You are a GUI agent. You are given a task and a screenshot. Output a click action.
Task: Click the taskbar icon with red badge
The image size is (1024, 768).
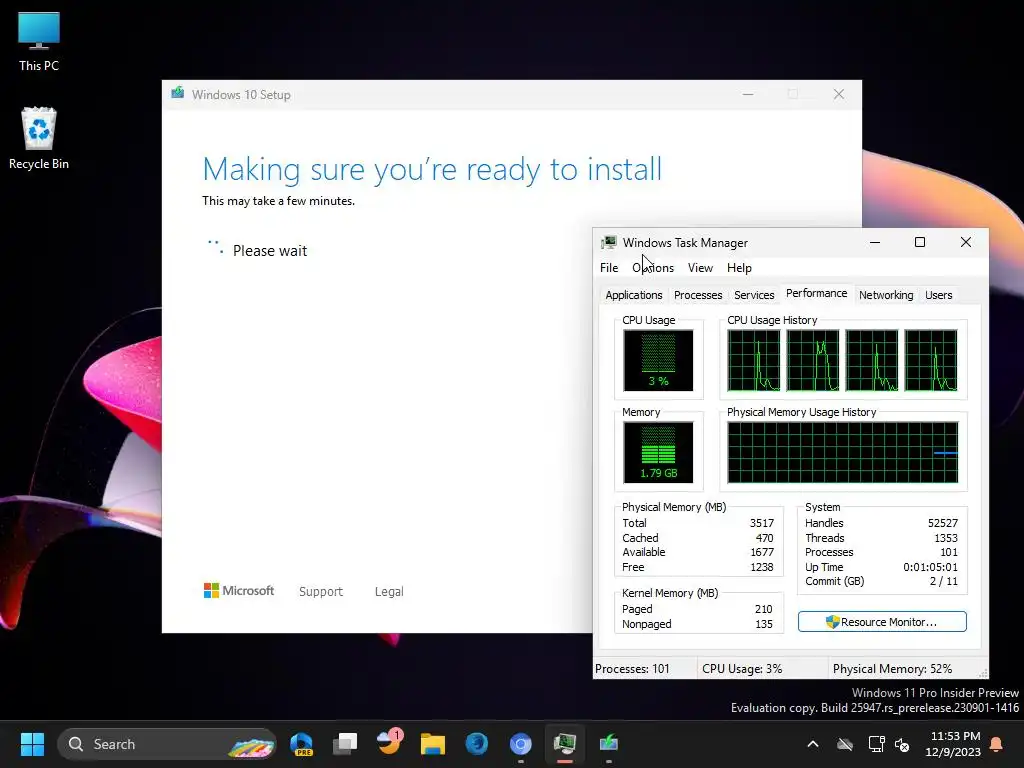click(x=389, y=743)
